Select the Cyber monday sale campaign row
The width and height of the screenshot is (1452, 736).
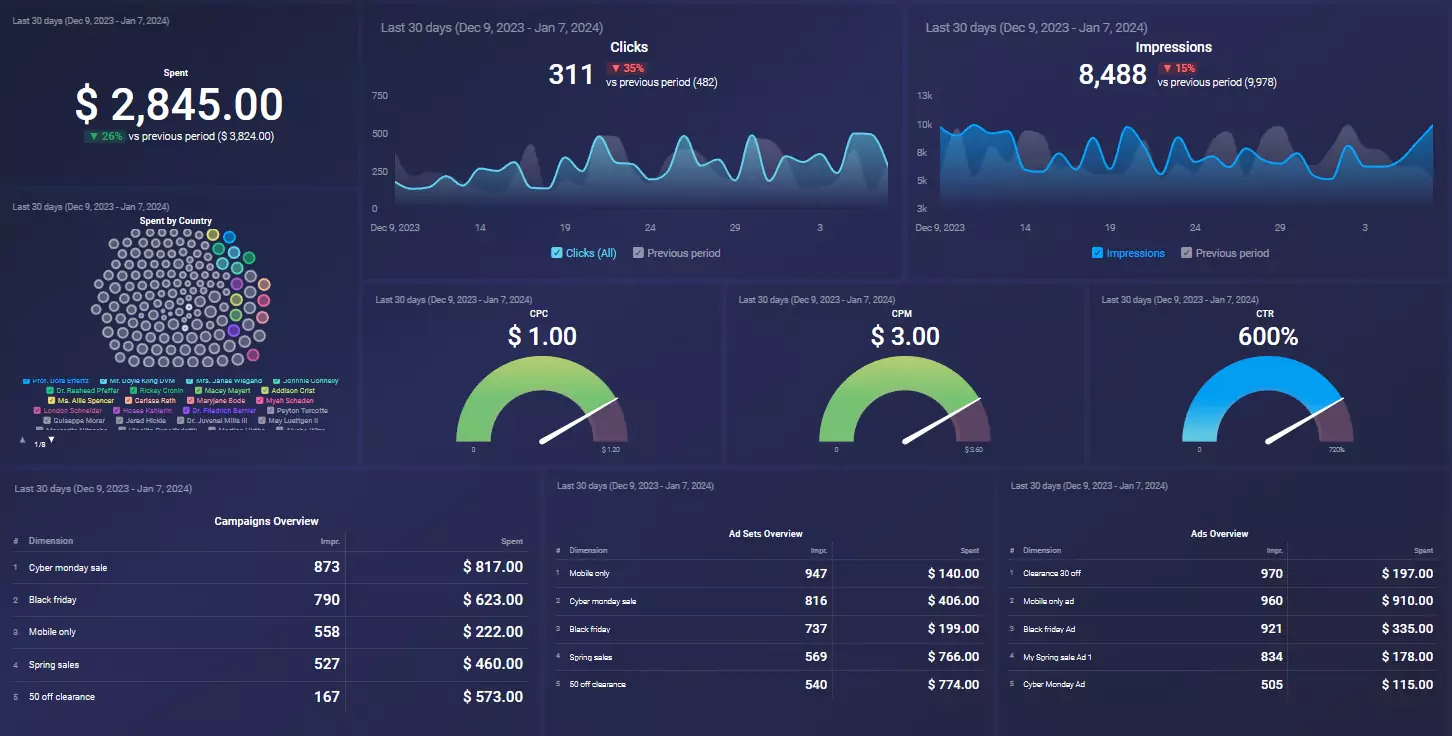tap(268, 567)
